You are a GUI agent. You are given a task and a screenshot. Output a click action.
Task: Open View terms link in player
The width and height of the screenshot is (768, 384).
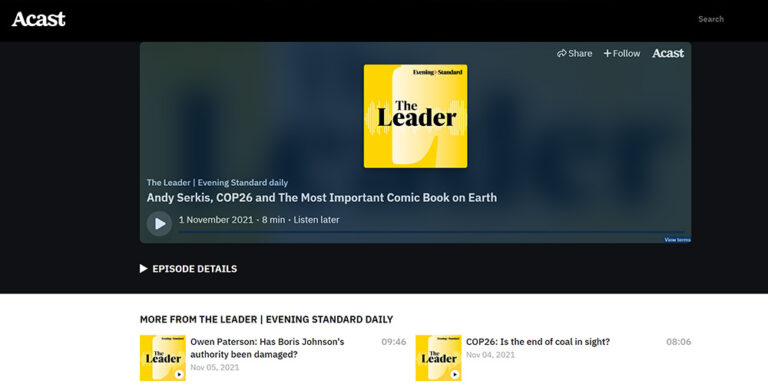pyautogui.click(x=677, y=240)
